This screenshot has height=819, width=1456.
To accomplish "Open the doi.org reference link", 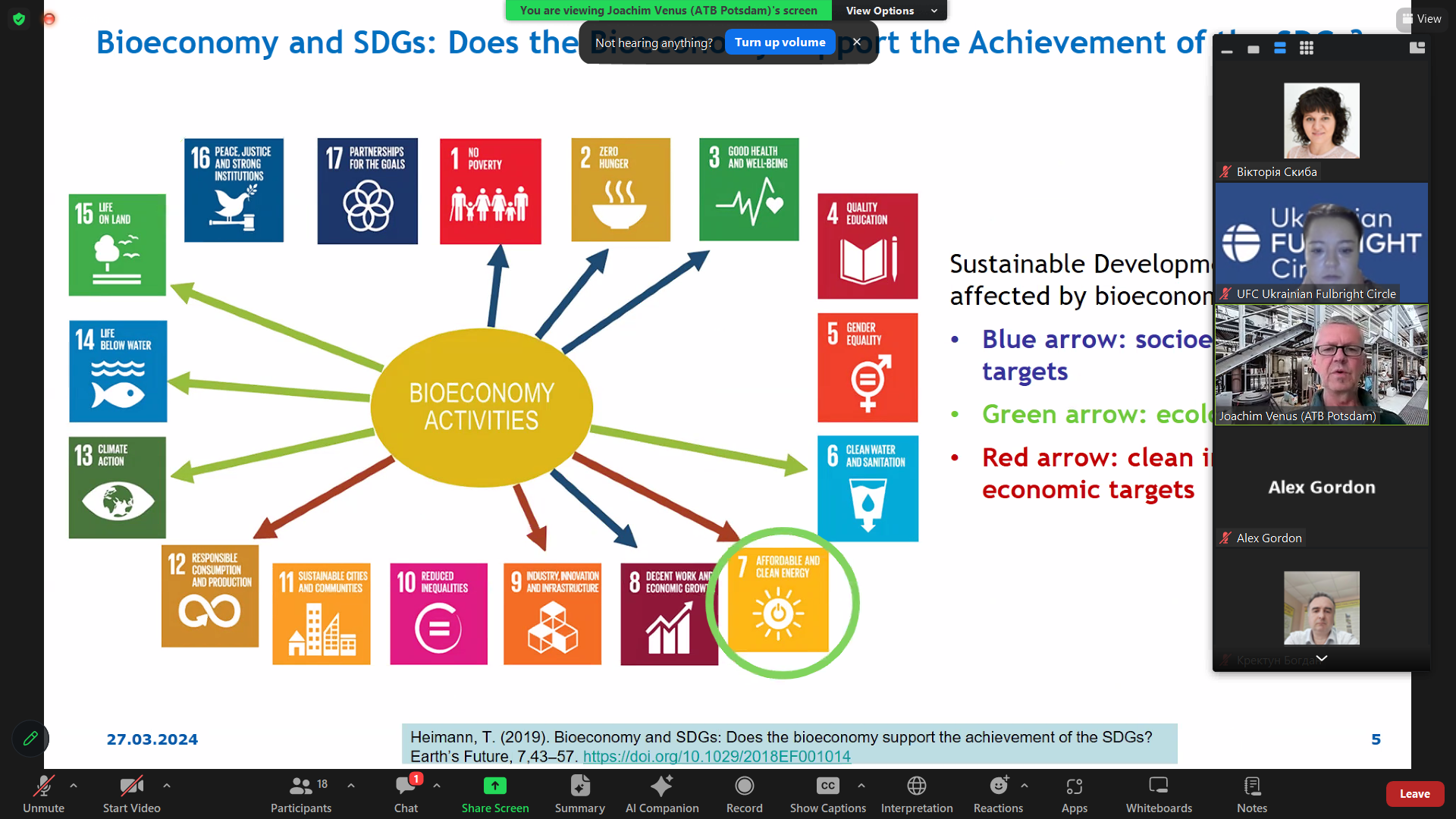I will pyautogui.click(x=716, y=756).
